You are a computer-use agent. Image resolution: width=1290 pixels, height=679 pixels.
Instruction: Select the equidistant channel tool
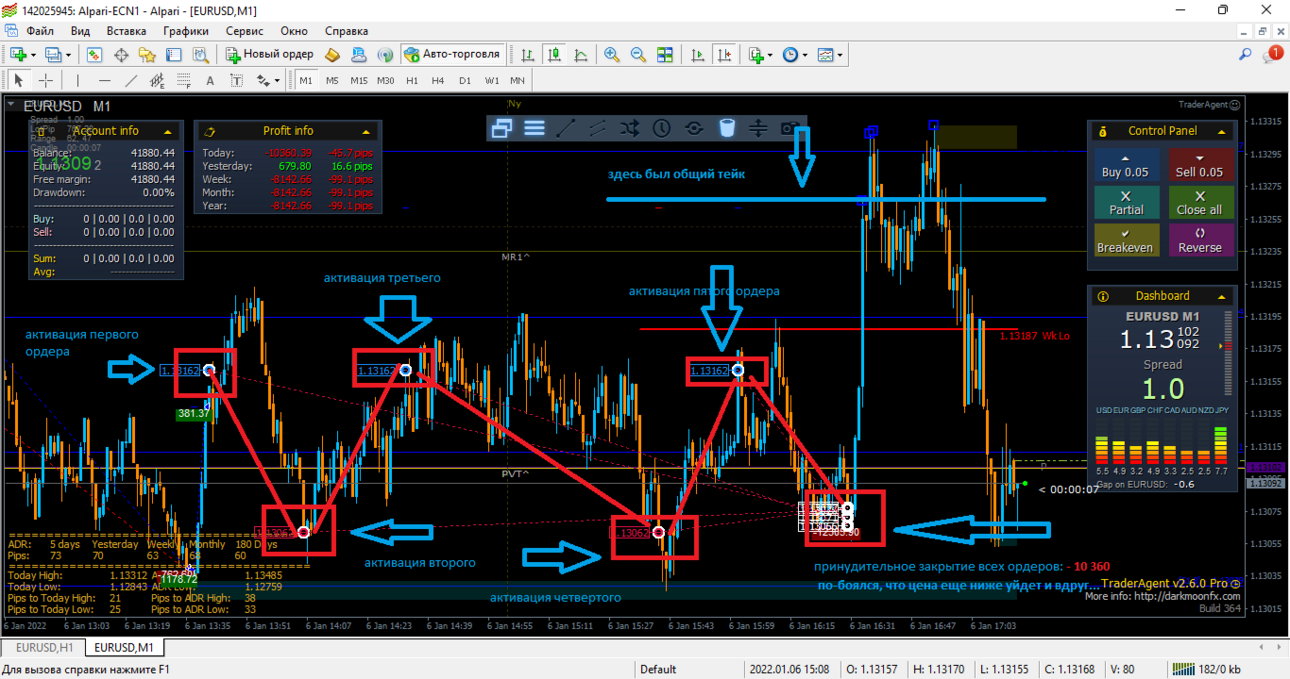[157, 81]
